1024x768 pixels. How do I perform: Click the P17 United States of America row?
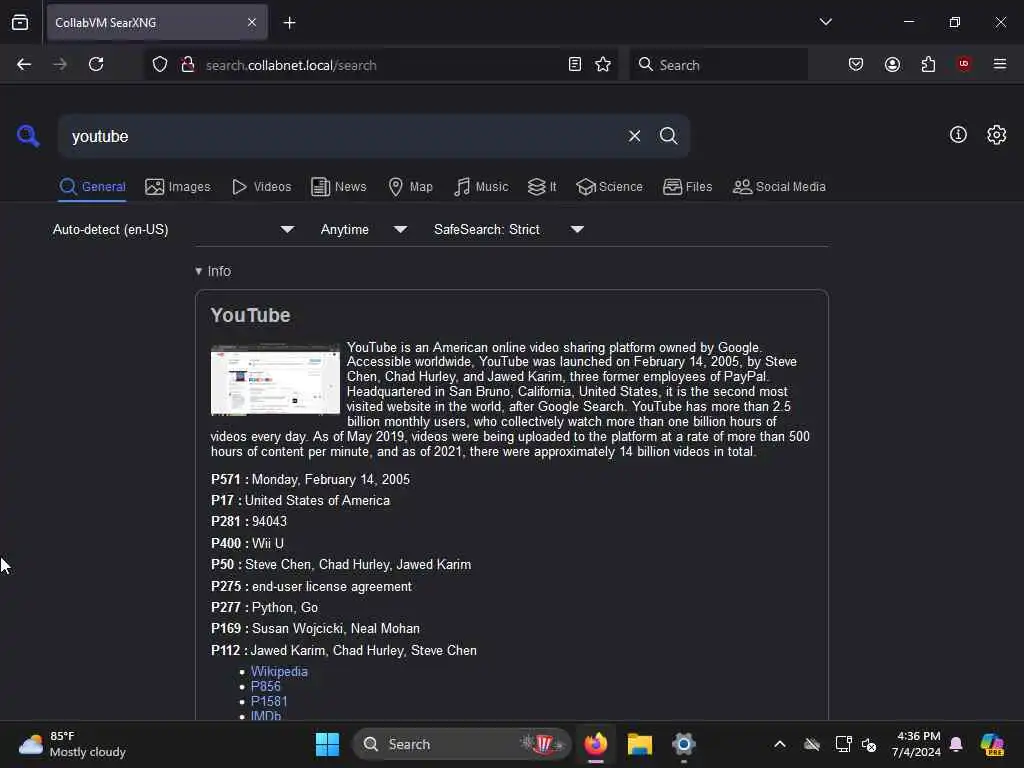pos(300,500)
